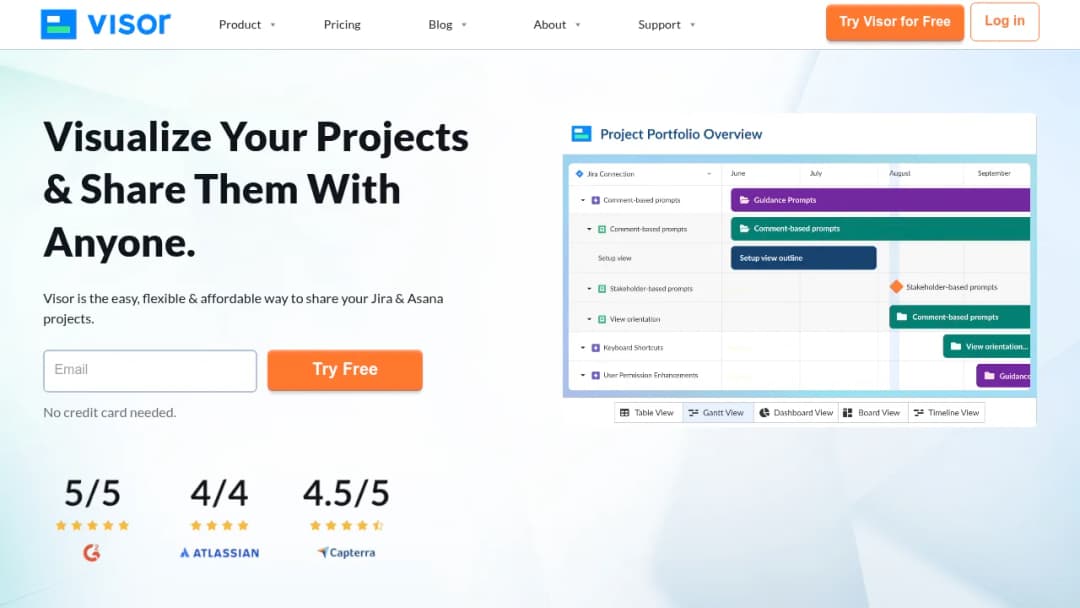
Task: Select the orange Stakeholder-based prompts milestone diamond
Action: [x=896, y=286]
